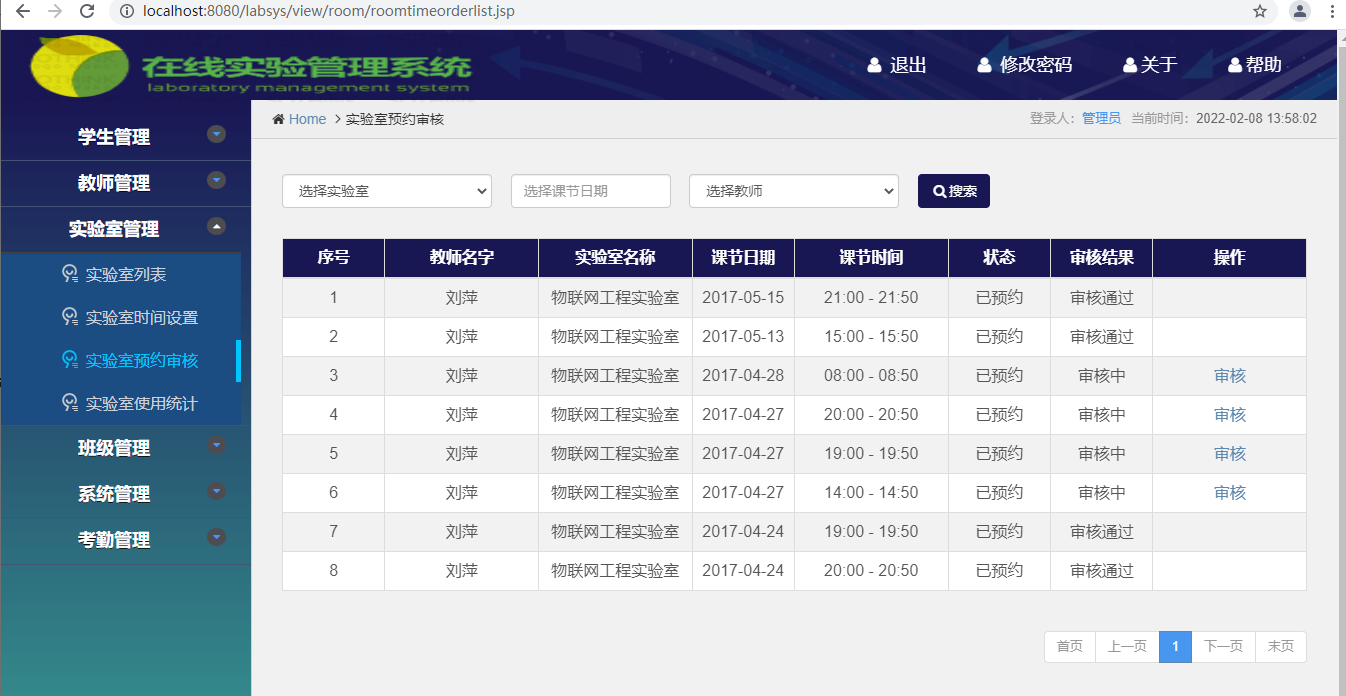Click the 实验室预约审核 breadcrumb text
The image size is (1346, 696).
pos(395,119)
